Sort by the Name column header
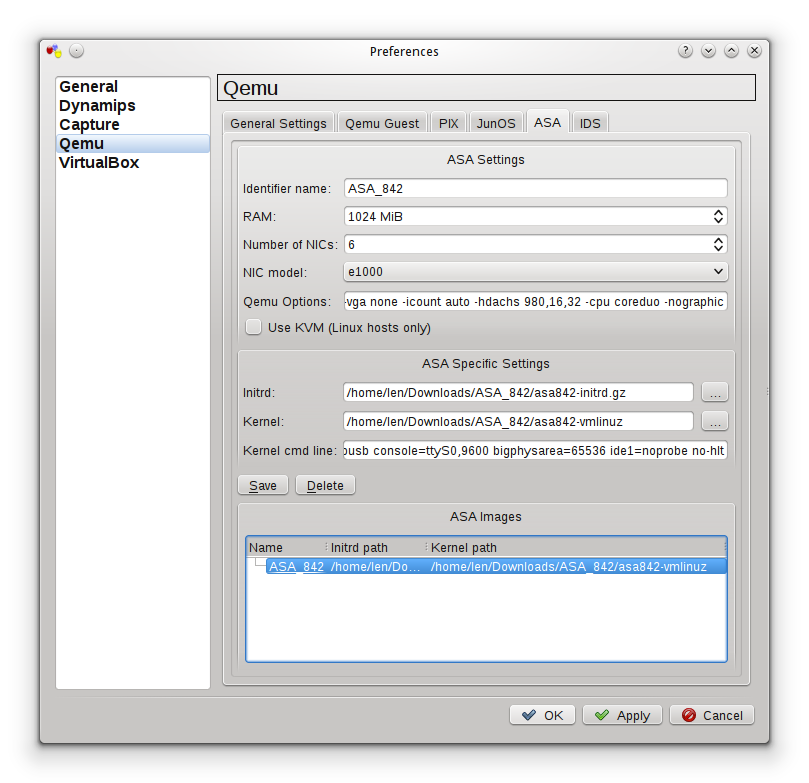This screenshot has width=809, height=783. coord(286,547)
